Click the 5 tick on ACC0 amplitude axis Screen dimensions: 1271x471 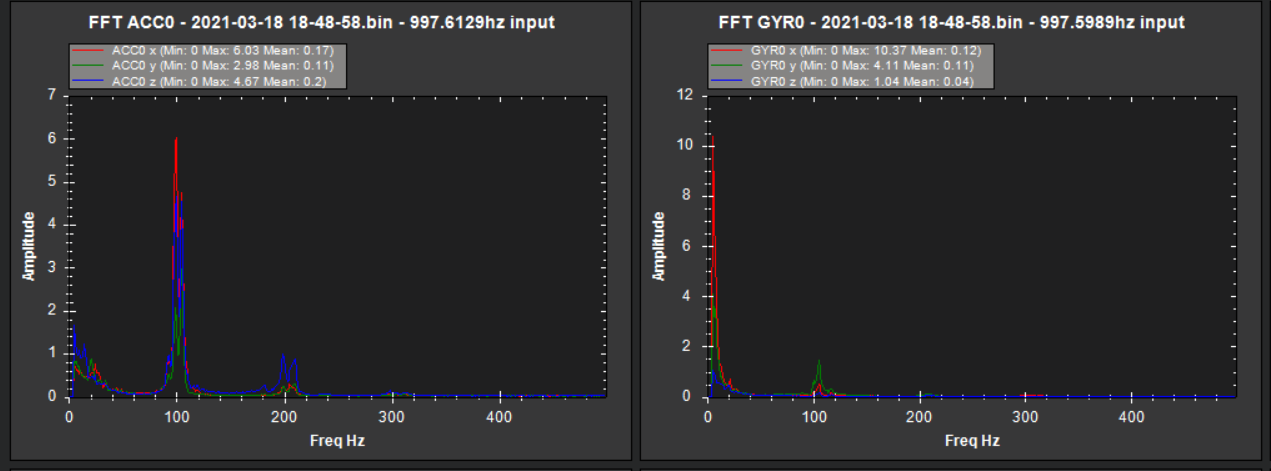point(54,181)
